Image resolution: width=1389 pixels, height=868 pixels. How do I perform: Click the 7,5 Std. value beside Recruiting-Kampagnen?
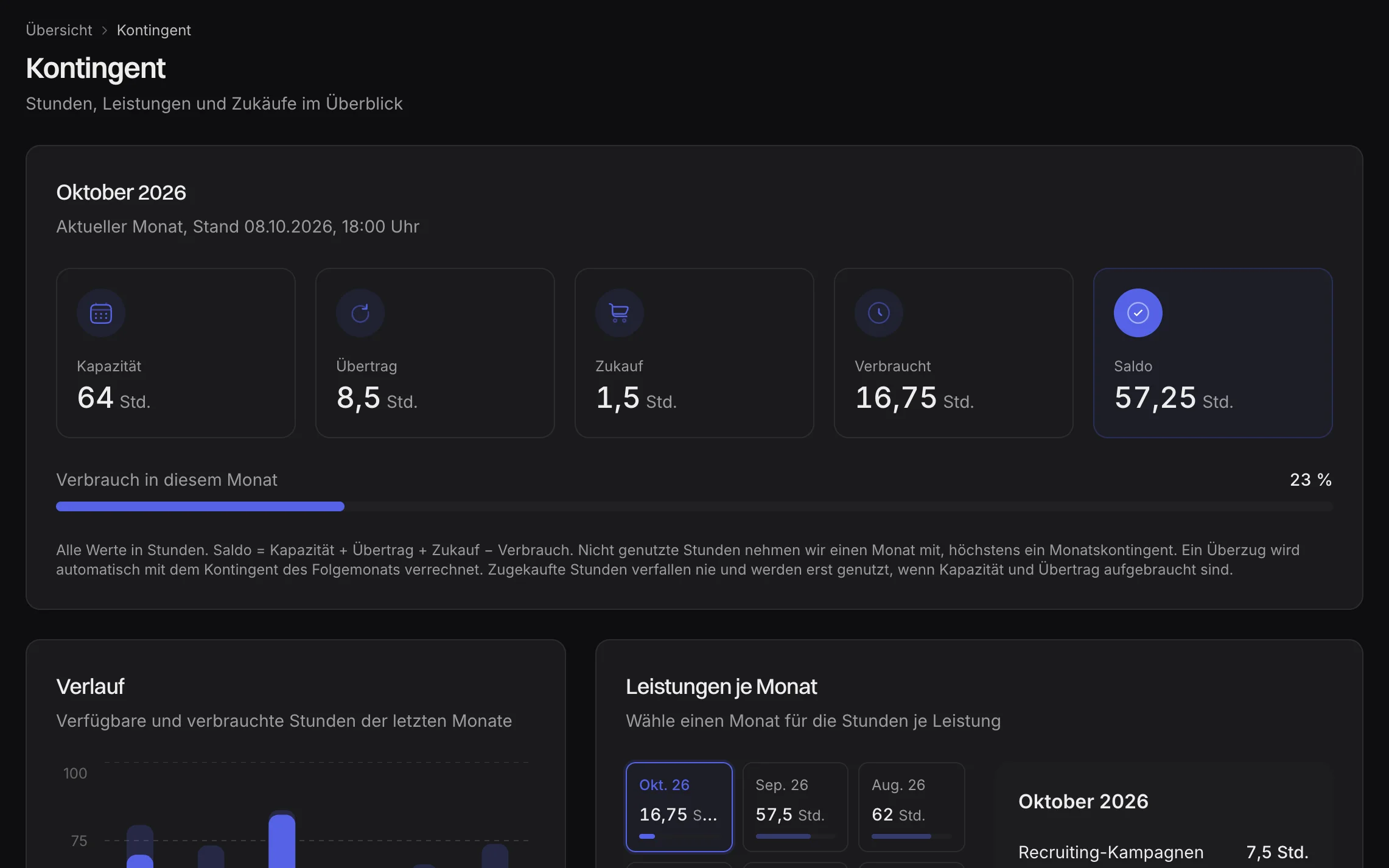coord(1277,852)
